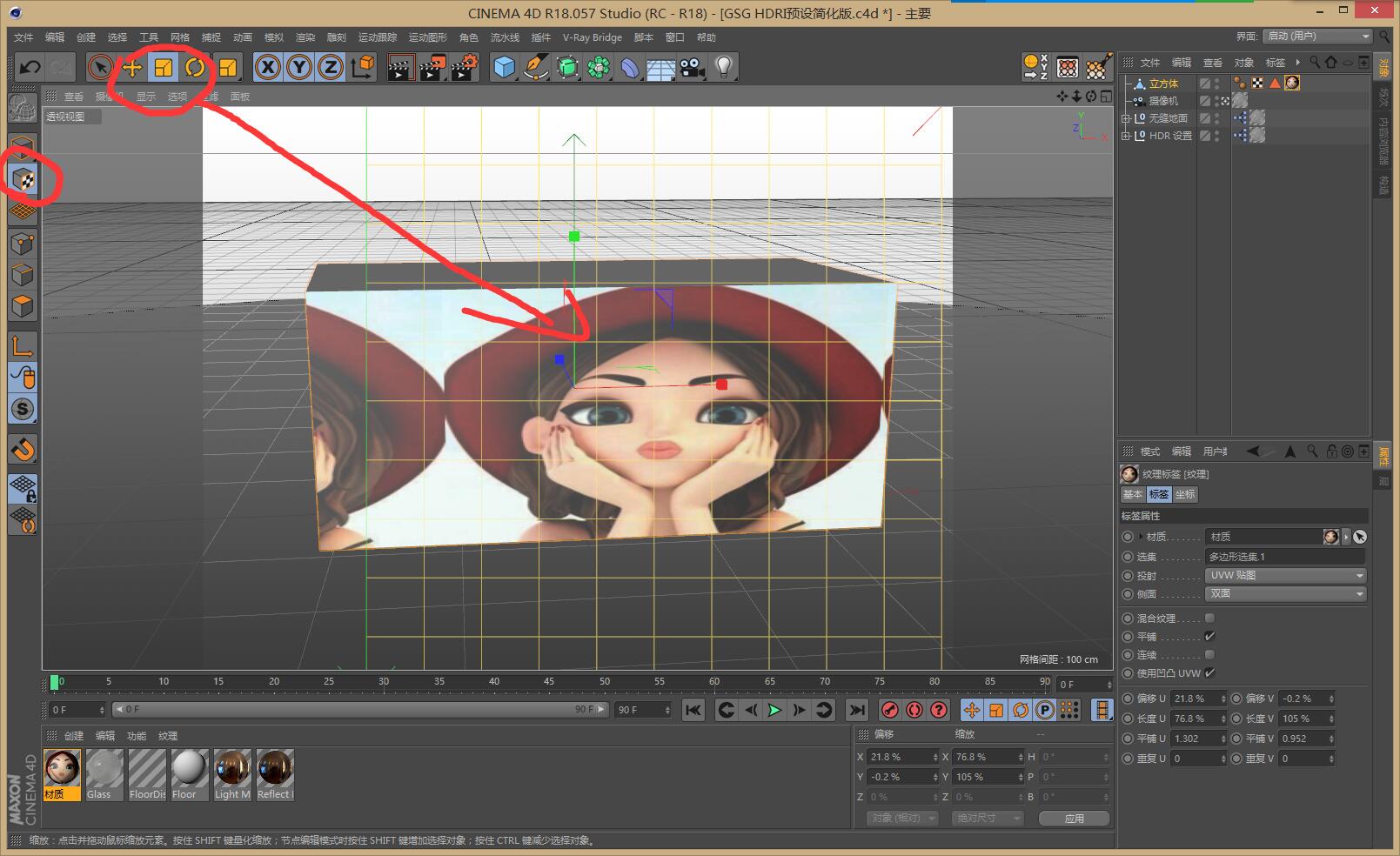Go to end of animation

[856, 711]
